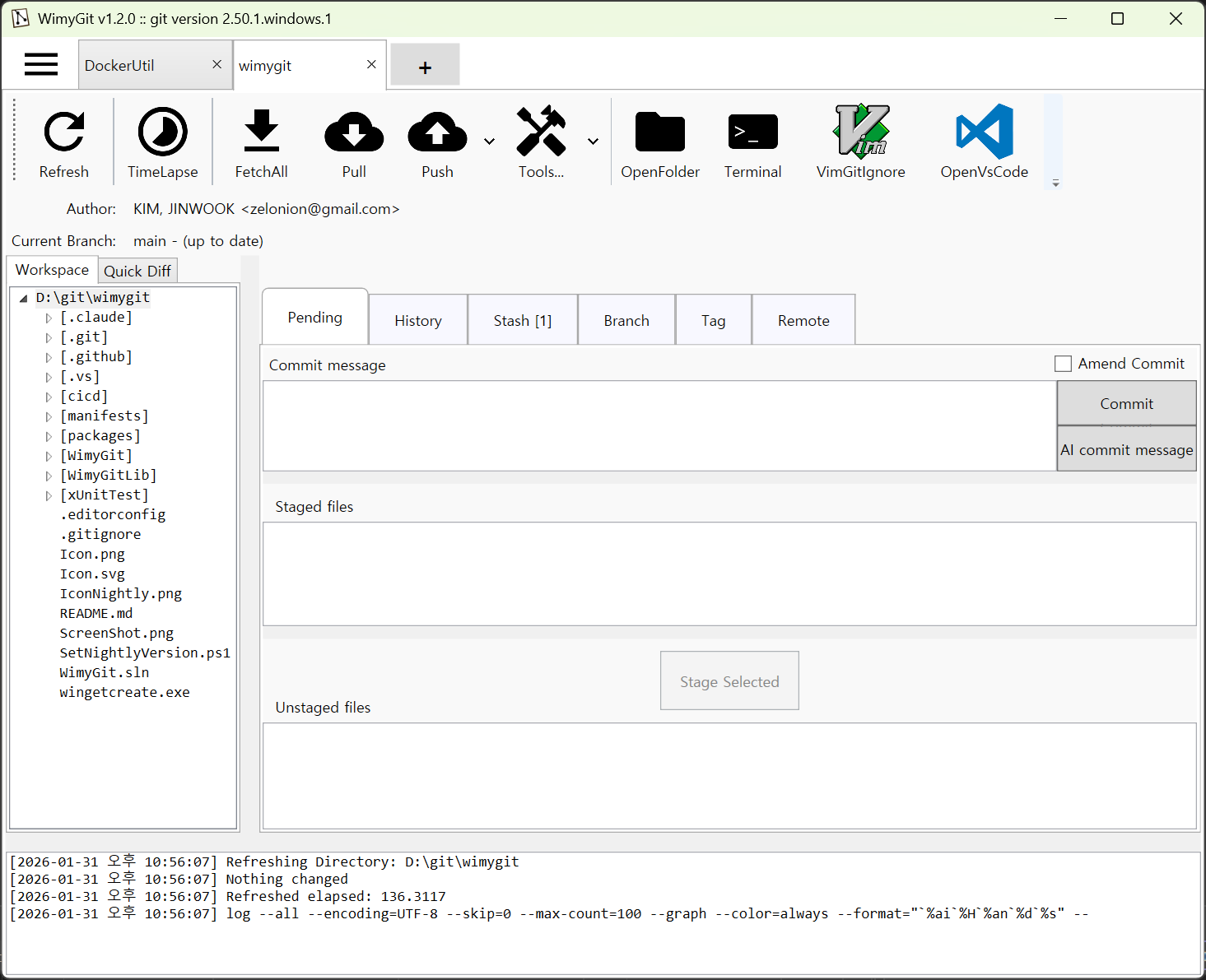This screenshot has height=980, width=1206.
Task: Close the DockerUtil tab
Action: [217, 64]
